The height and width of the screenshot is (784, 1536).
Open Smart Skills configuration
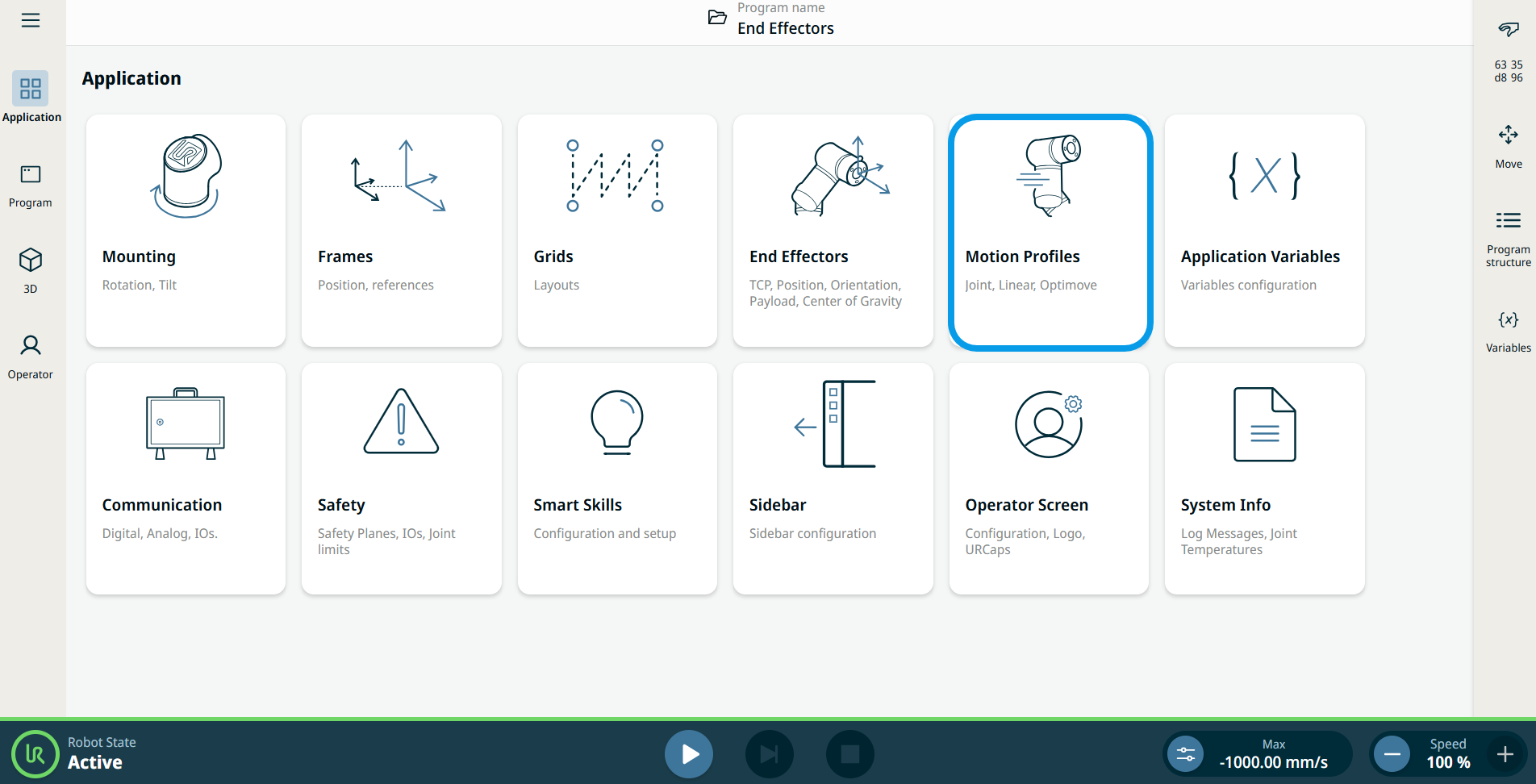click(x=617, y=479)
